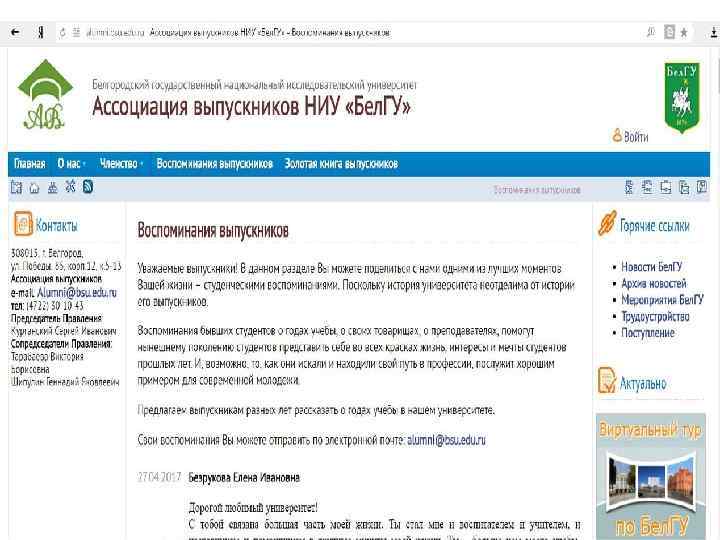Expand the "Членство" dropdown menu
Viewport: 720px width, 540px height.
(122, 163)
